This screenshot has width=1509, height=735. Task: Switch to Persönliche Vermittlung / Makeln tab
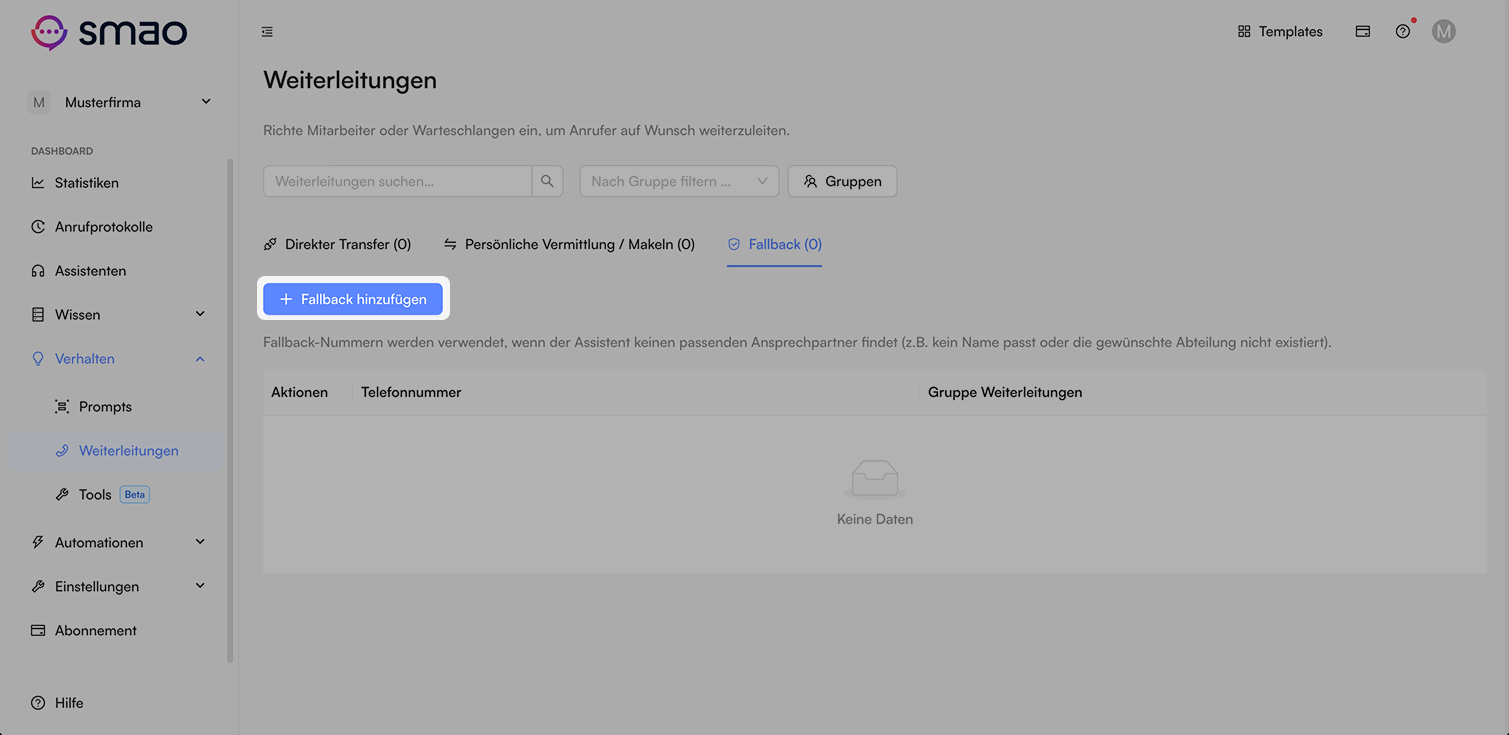(569, 244)
